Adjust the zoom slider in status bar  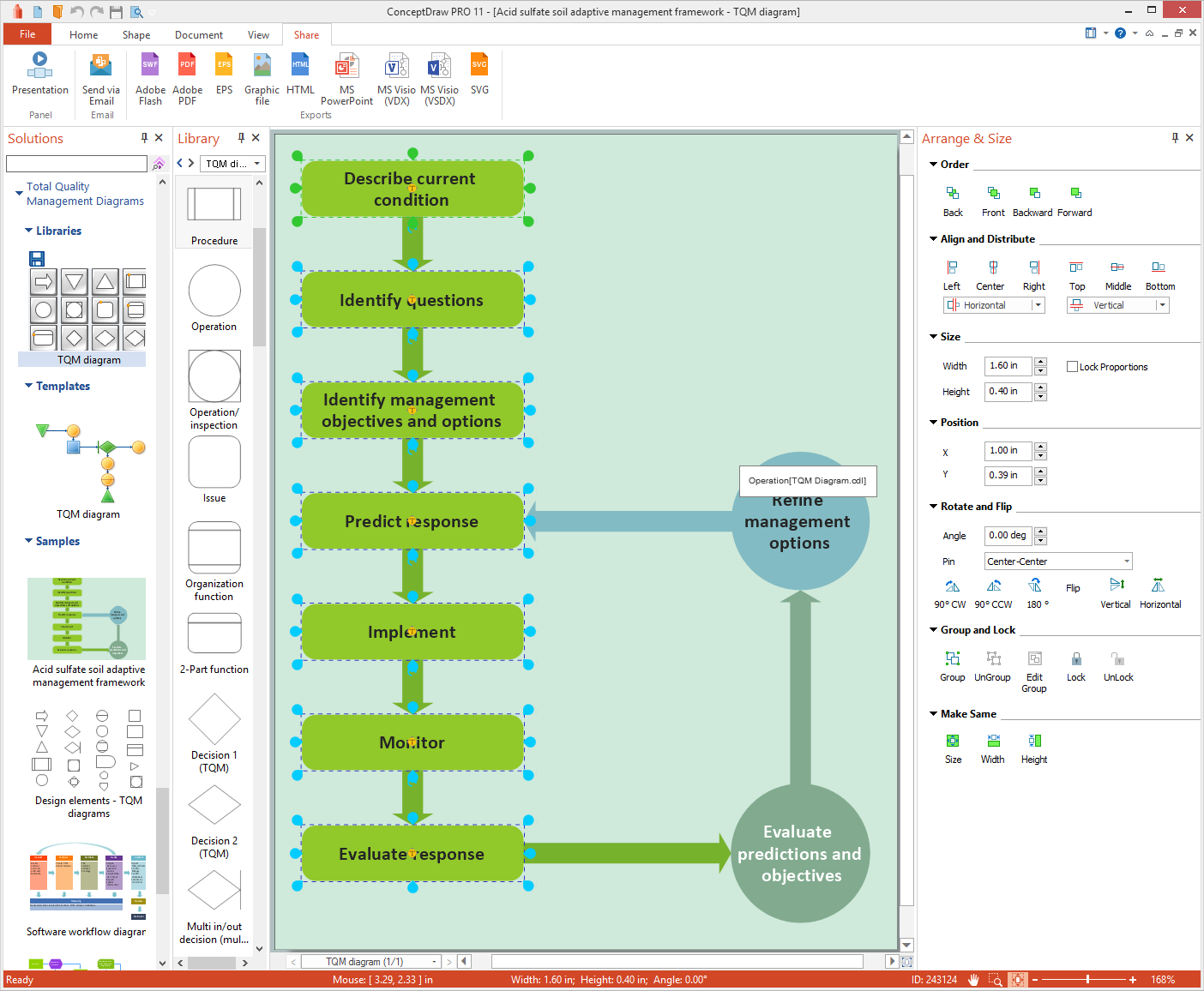point(1087,979)
